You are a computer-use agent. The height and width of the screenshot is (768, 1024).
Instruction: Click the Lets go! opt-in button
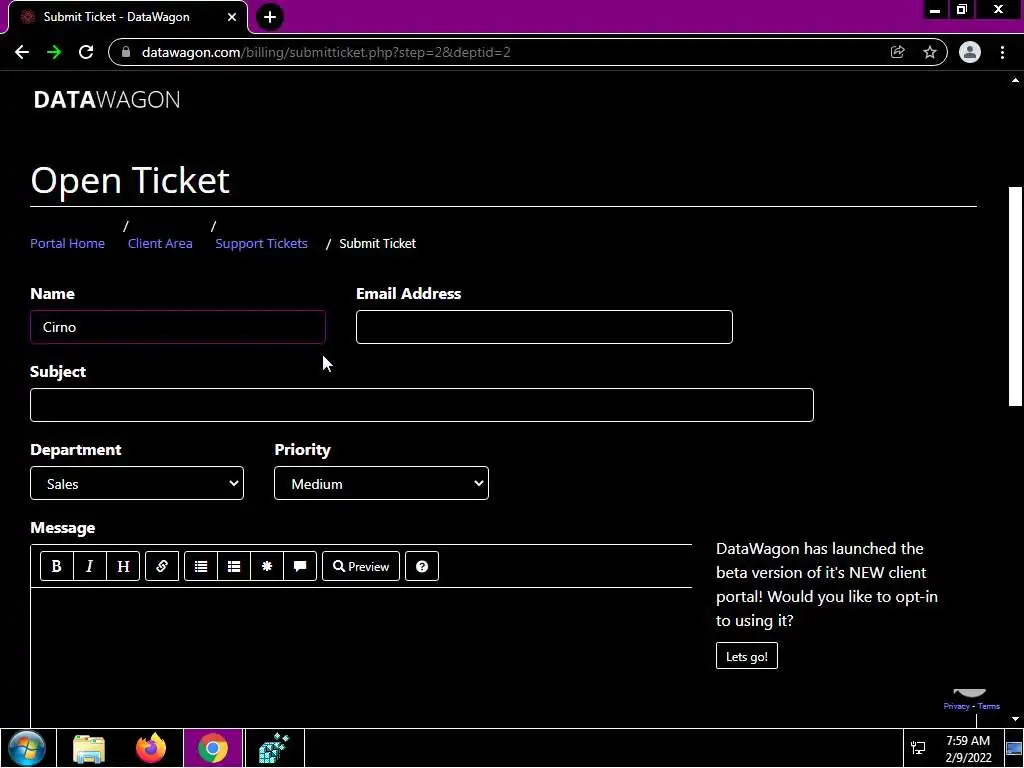point(746,656)
